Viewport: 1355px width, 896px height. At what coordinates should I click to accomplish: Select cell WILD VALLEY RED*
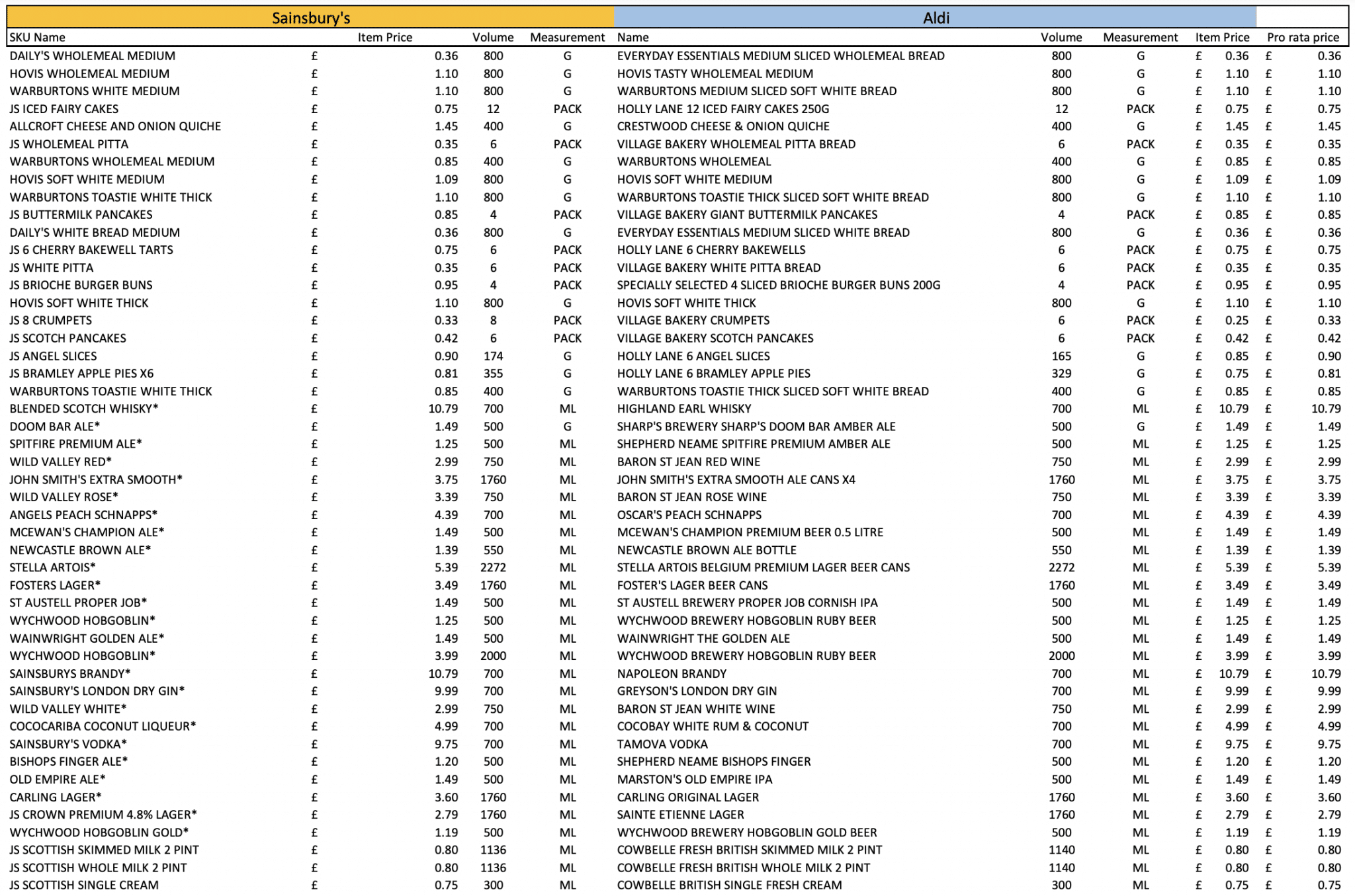pyautogui.click(x=60, y=462)
